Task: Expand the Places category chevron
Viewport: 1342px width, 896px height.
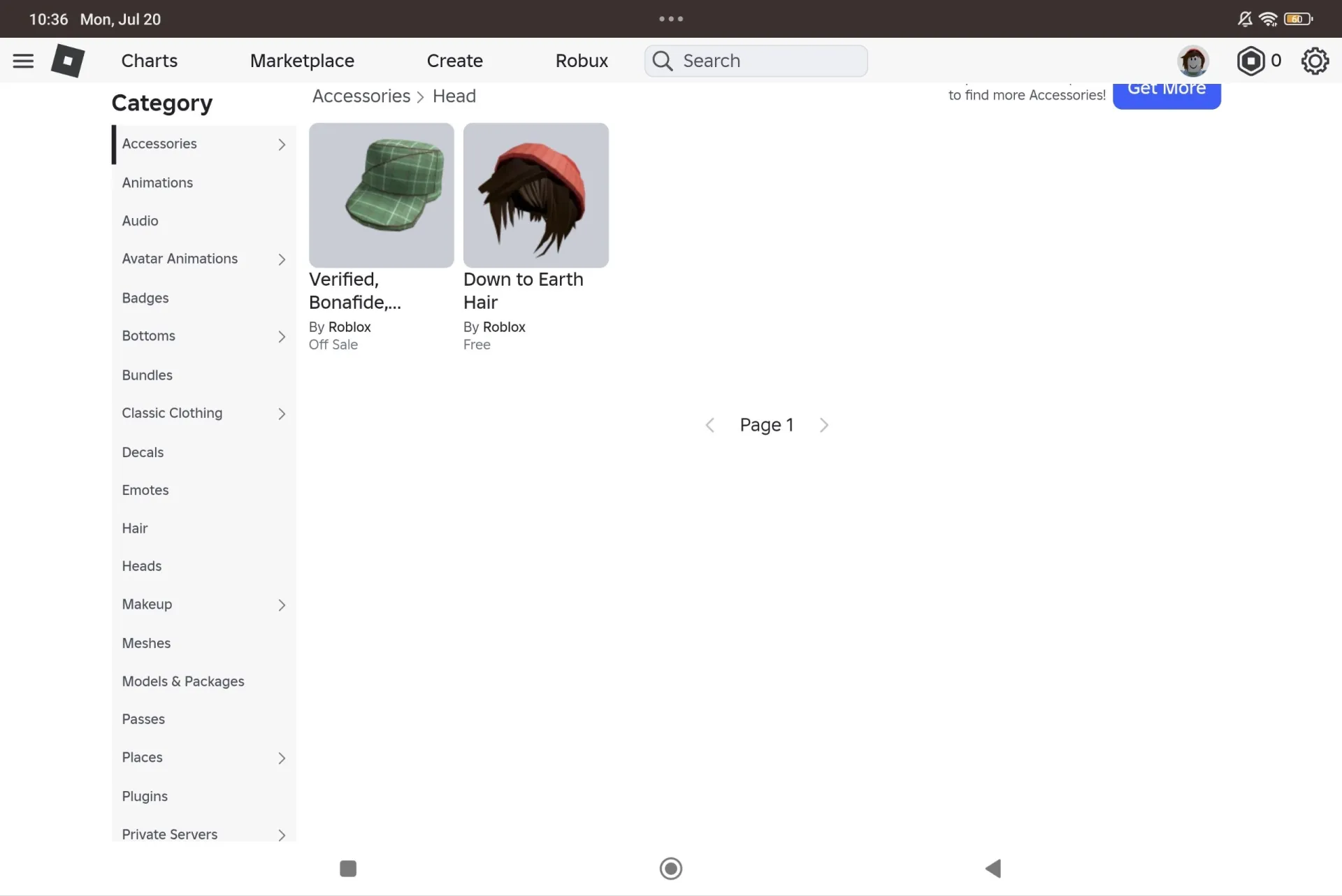Action: (282, 758)
